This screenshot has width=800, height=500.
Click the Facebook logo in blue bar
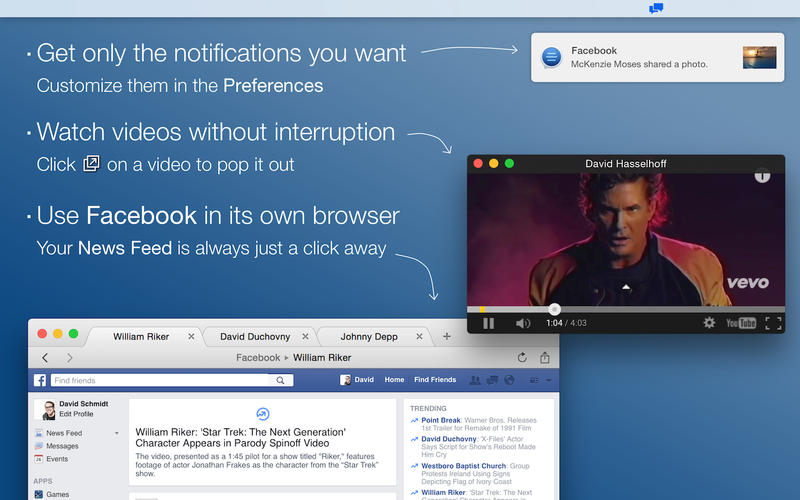click(40, 380)
